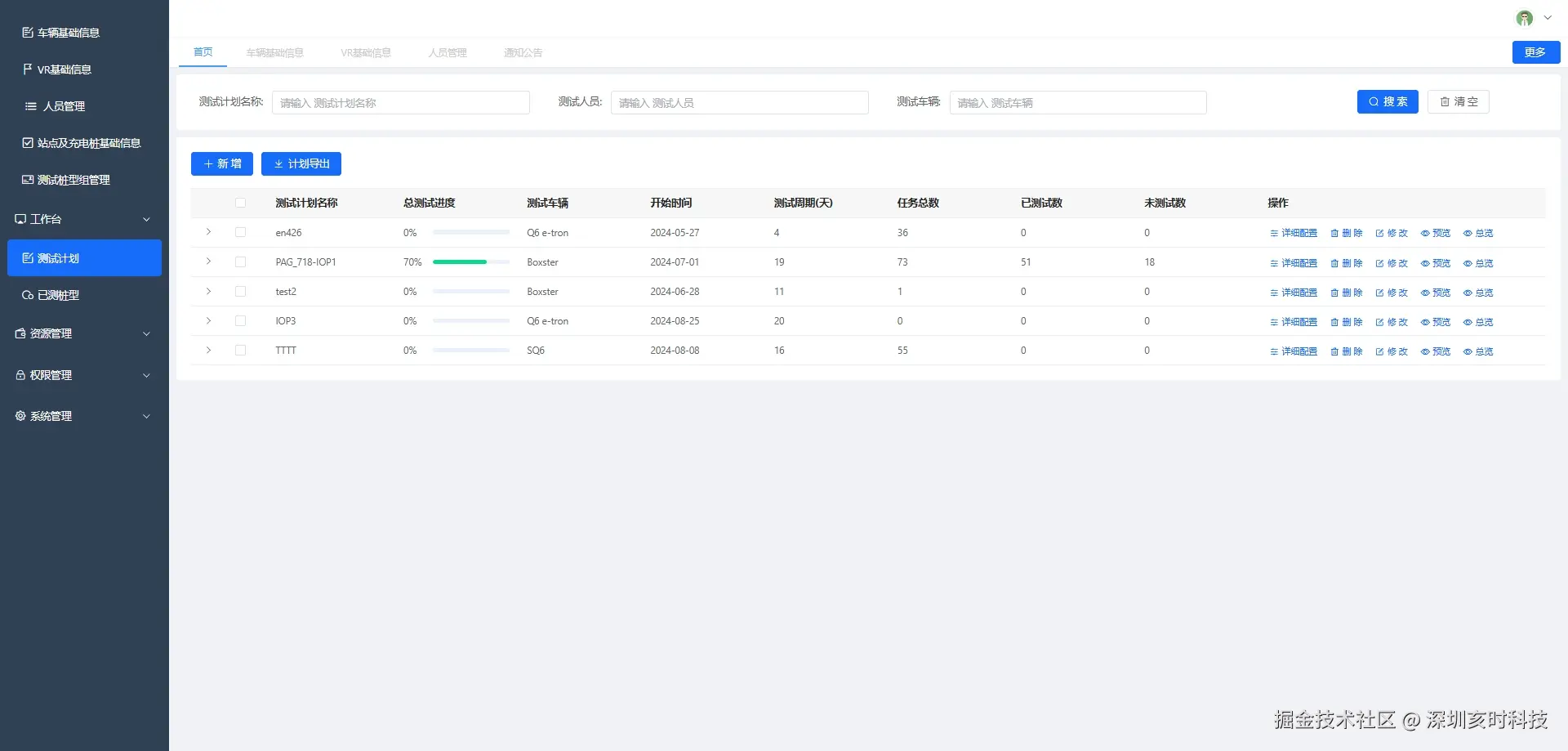Tick the IOP3 row checkbox

tap(240, 320)
